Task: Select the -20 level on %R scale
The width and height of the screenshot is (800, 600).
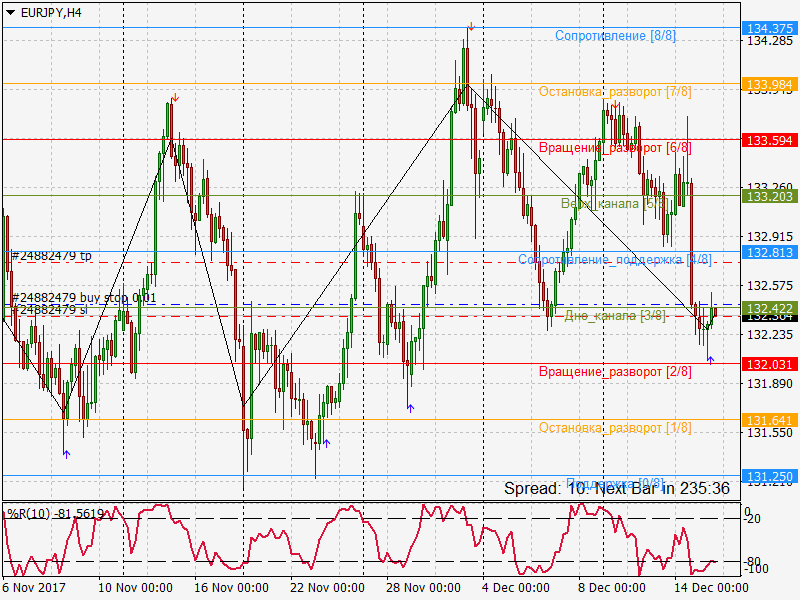Action: coord(753,519)
